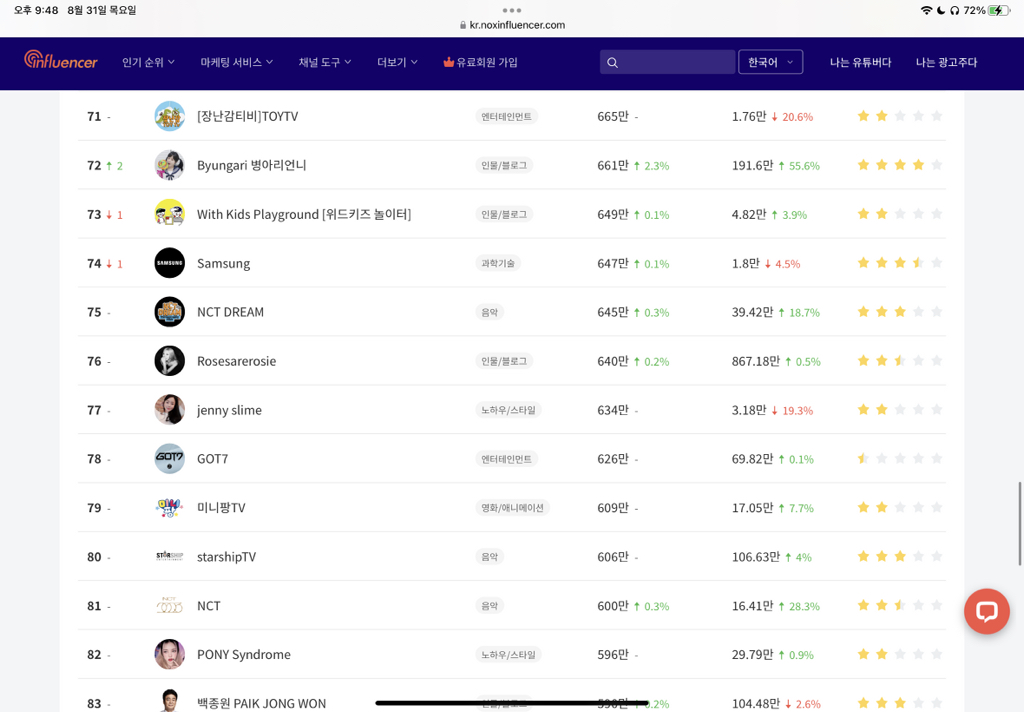
Task: Expand the 채널 도구 menu
Action: pos(325,63)
